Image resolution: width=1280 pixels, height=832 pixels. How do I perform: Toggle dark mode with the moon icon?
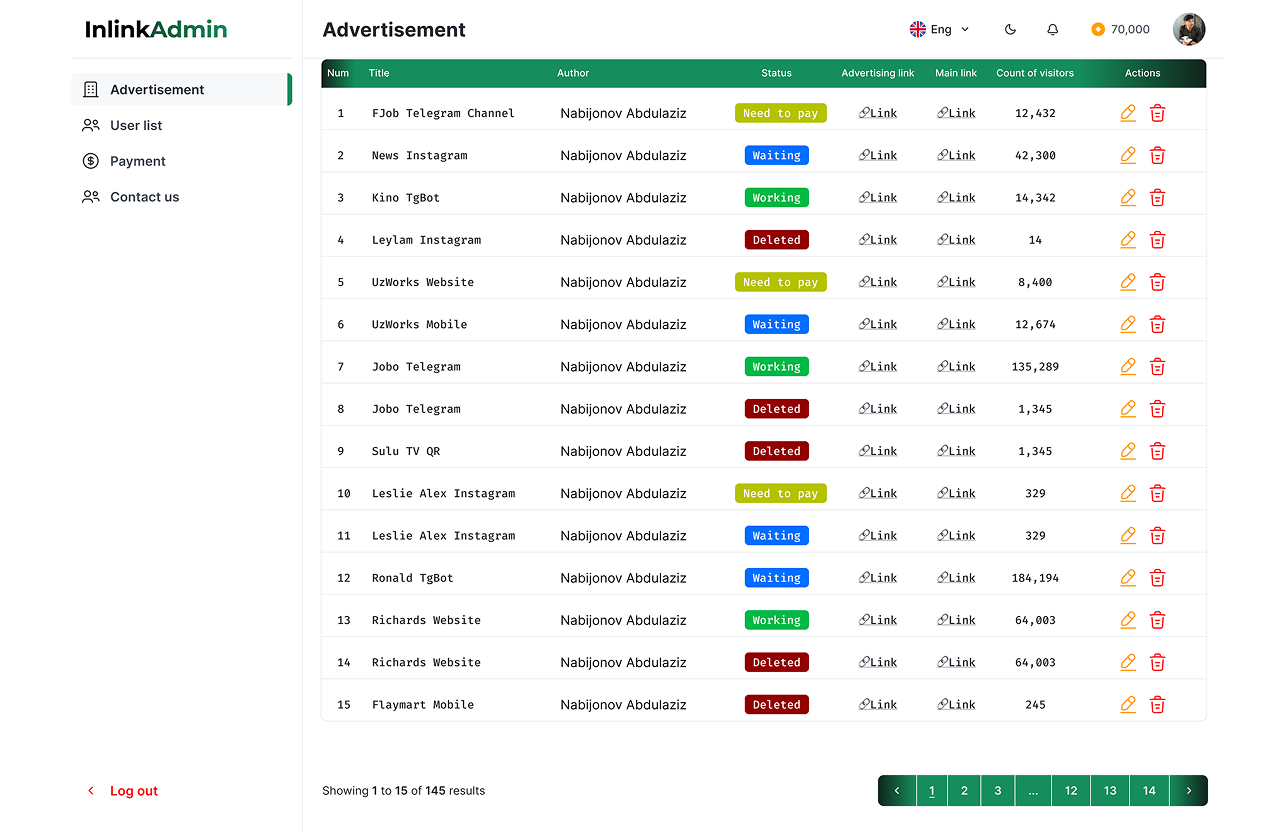[1010, 30]
